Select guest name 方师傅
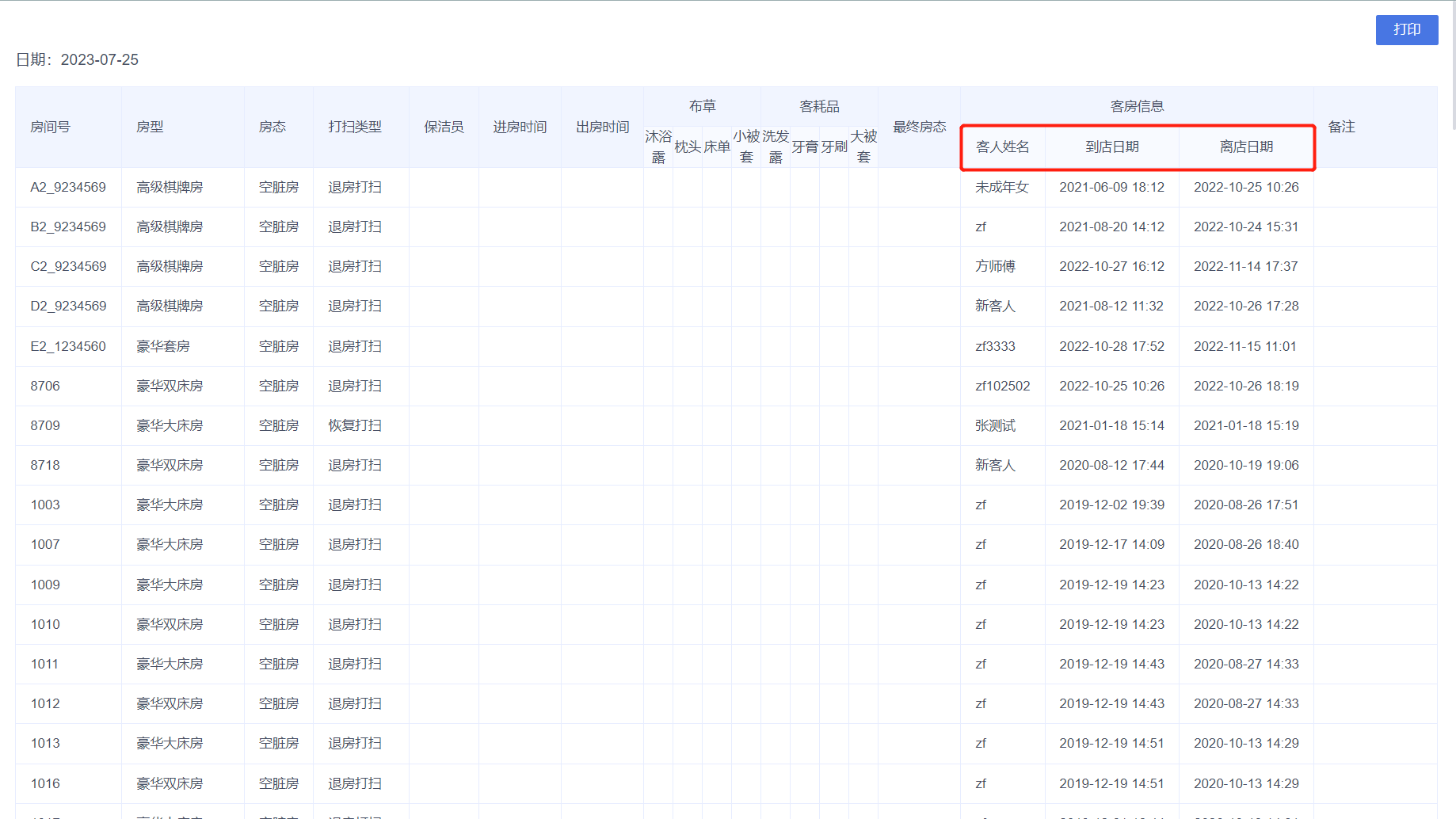The image size is (1456, 819). click(995, 266)
